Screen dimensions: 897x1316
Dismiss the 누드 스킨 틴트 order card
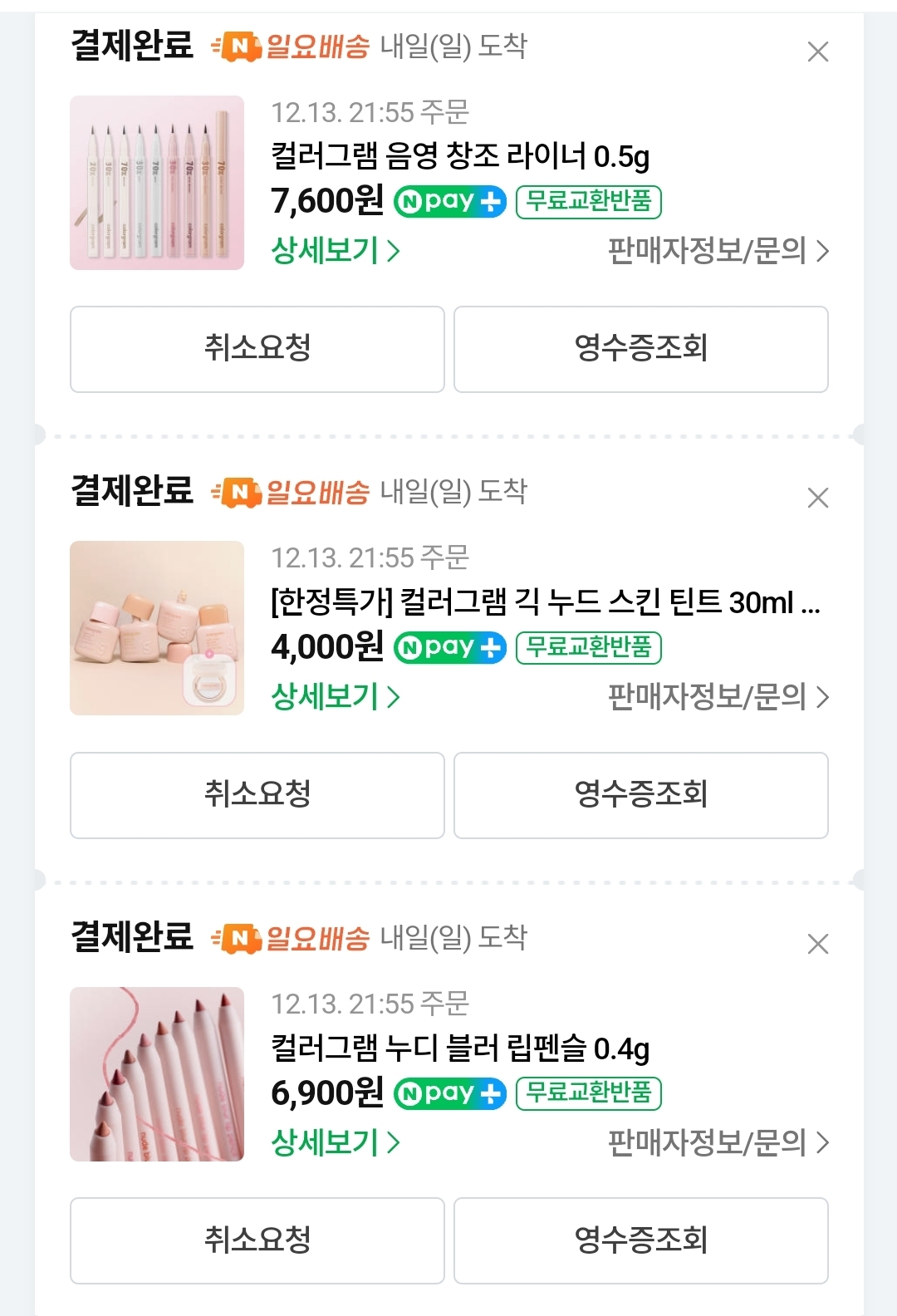click(818, 498)
